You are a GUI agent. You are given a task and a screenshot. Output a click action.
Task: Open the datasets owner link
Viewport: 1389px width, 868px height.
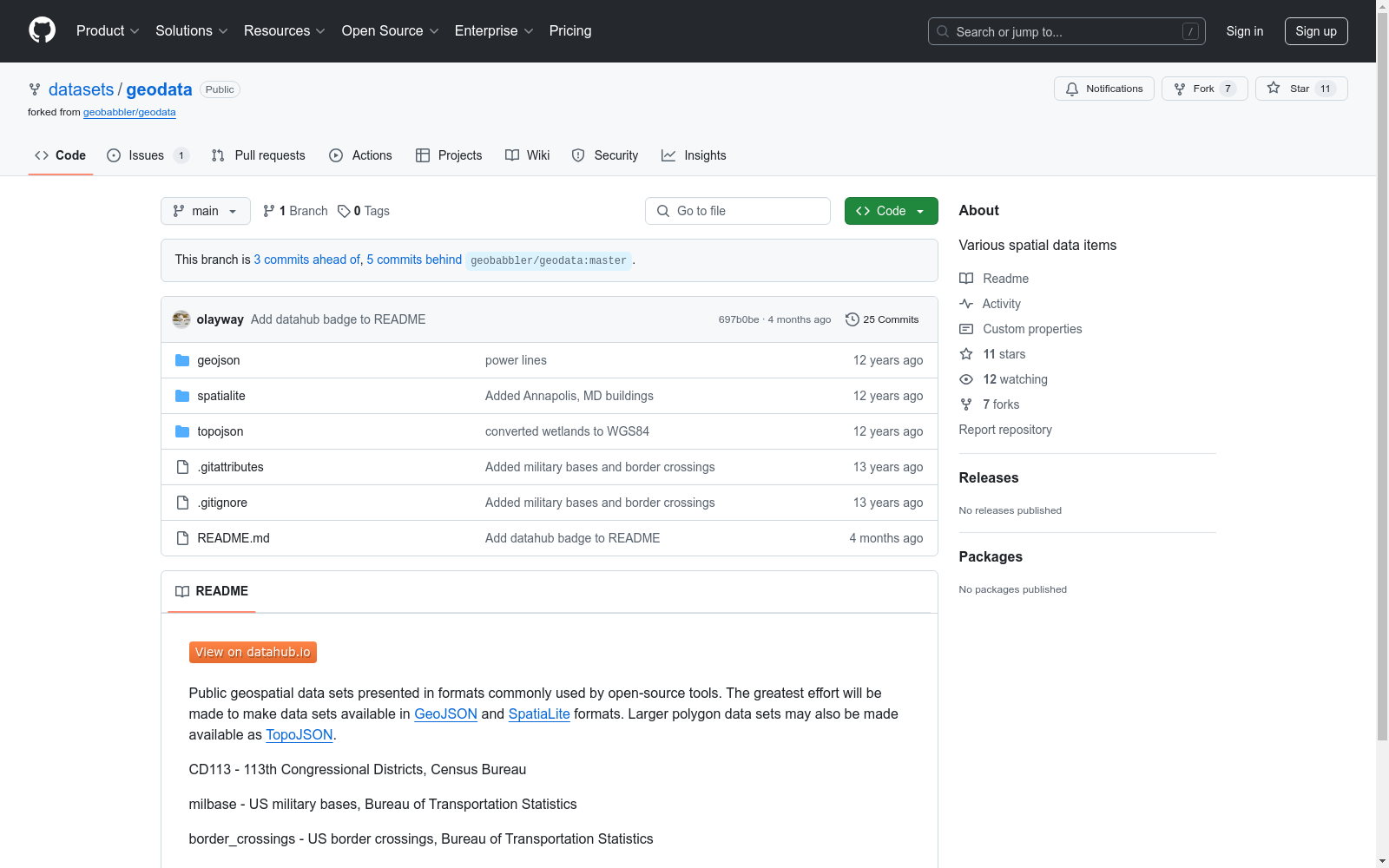pos(81,89)
